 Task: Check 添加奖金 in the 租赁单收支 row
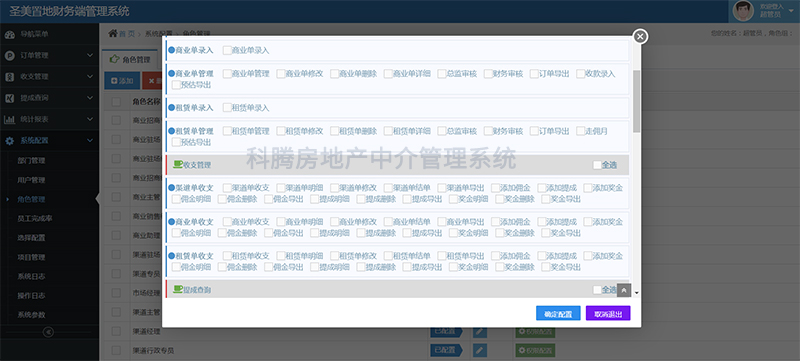(588, 255)
